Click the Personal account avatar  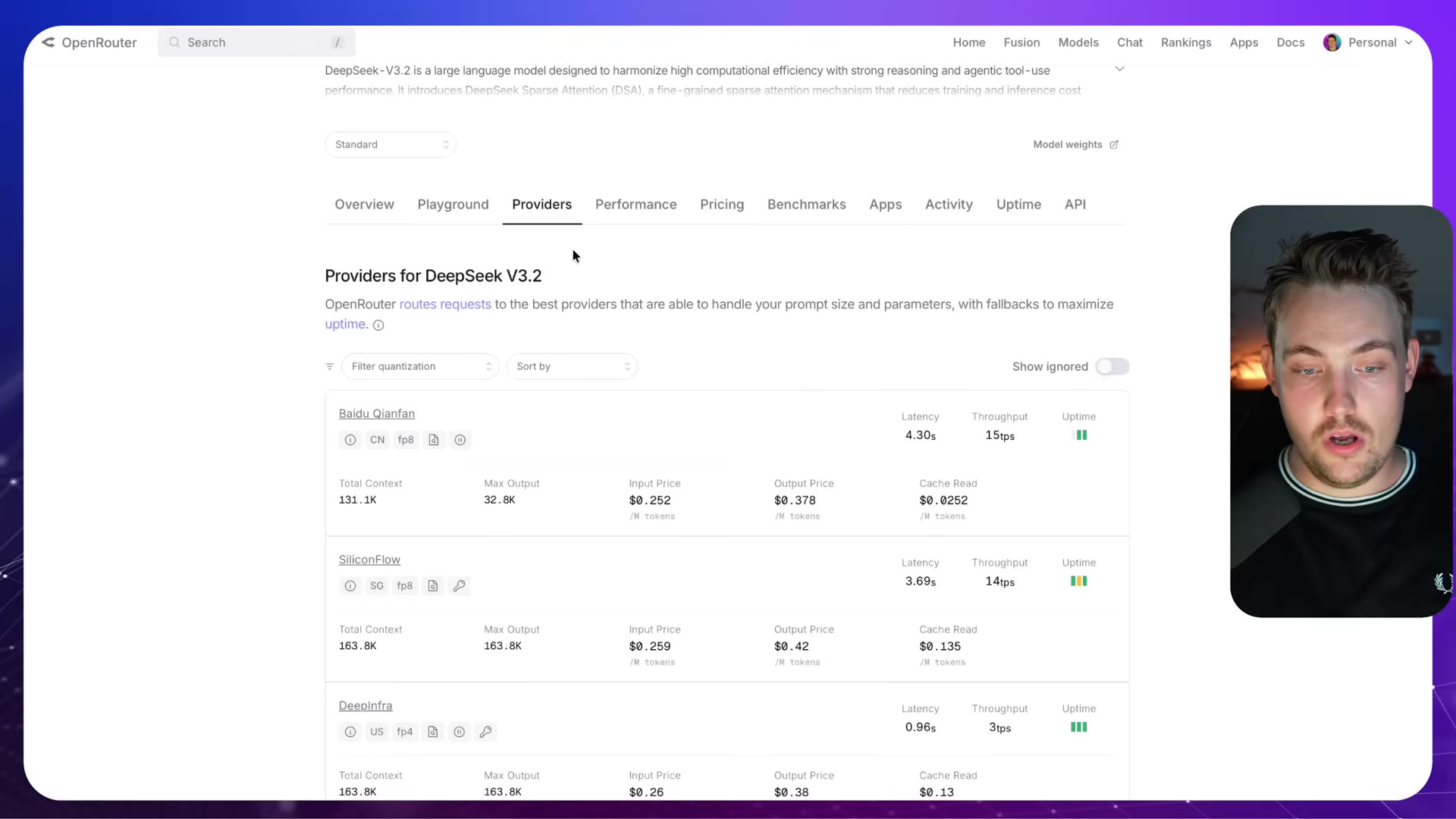(x=1332, y=42)
